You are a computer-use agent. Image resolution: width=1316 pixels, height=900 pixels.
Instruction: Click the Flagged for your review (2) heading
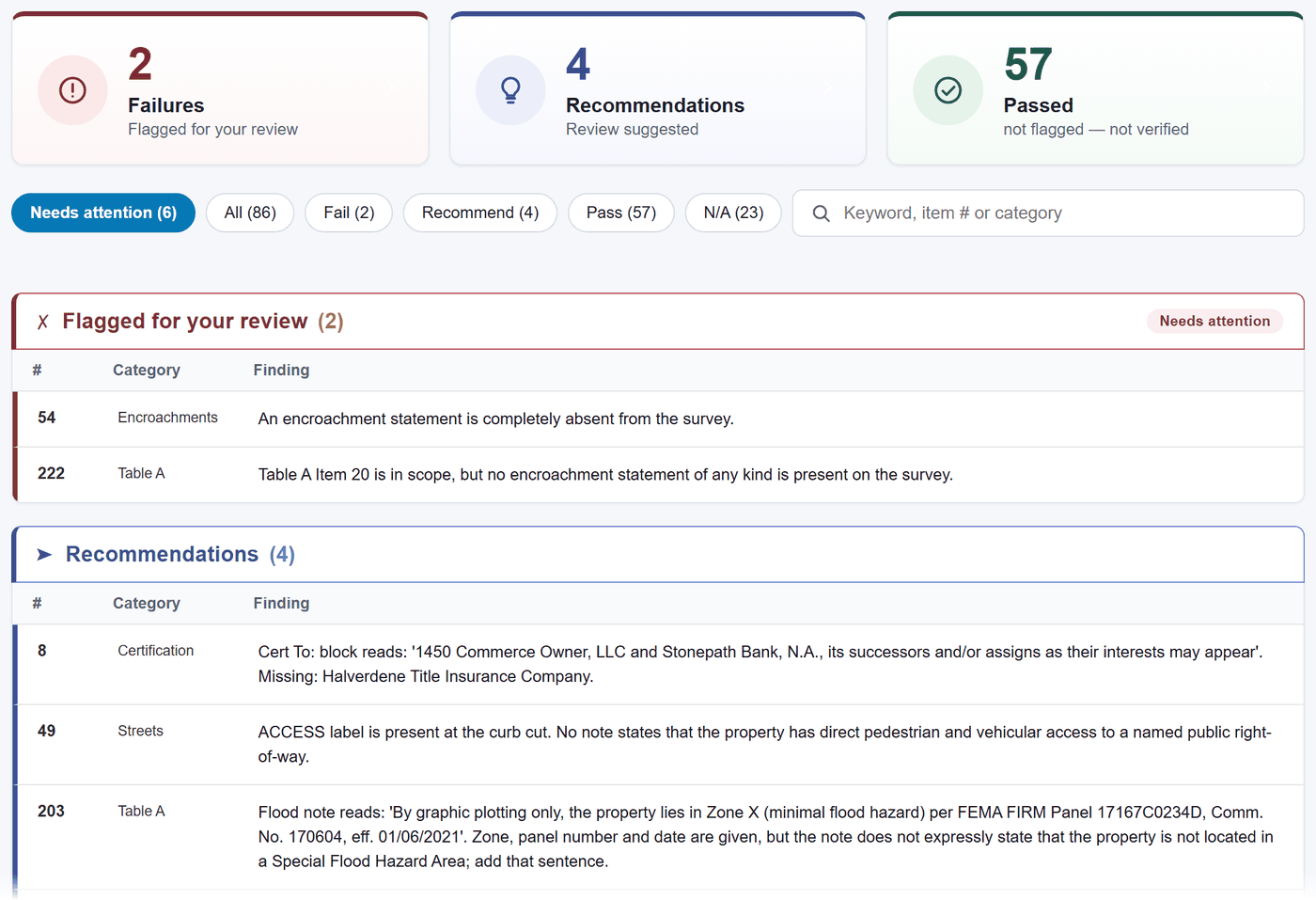(x=203, y=322)
